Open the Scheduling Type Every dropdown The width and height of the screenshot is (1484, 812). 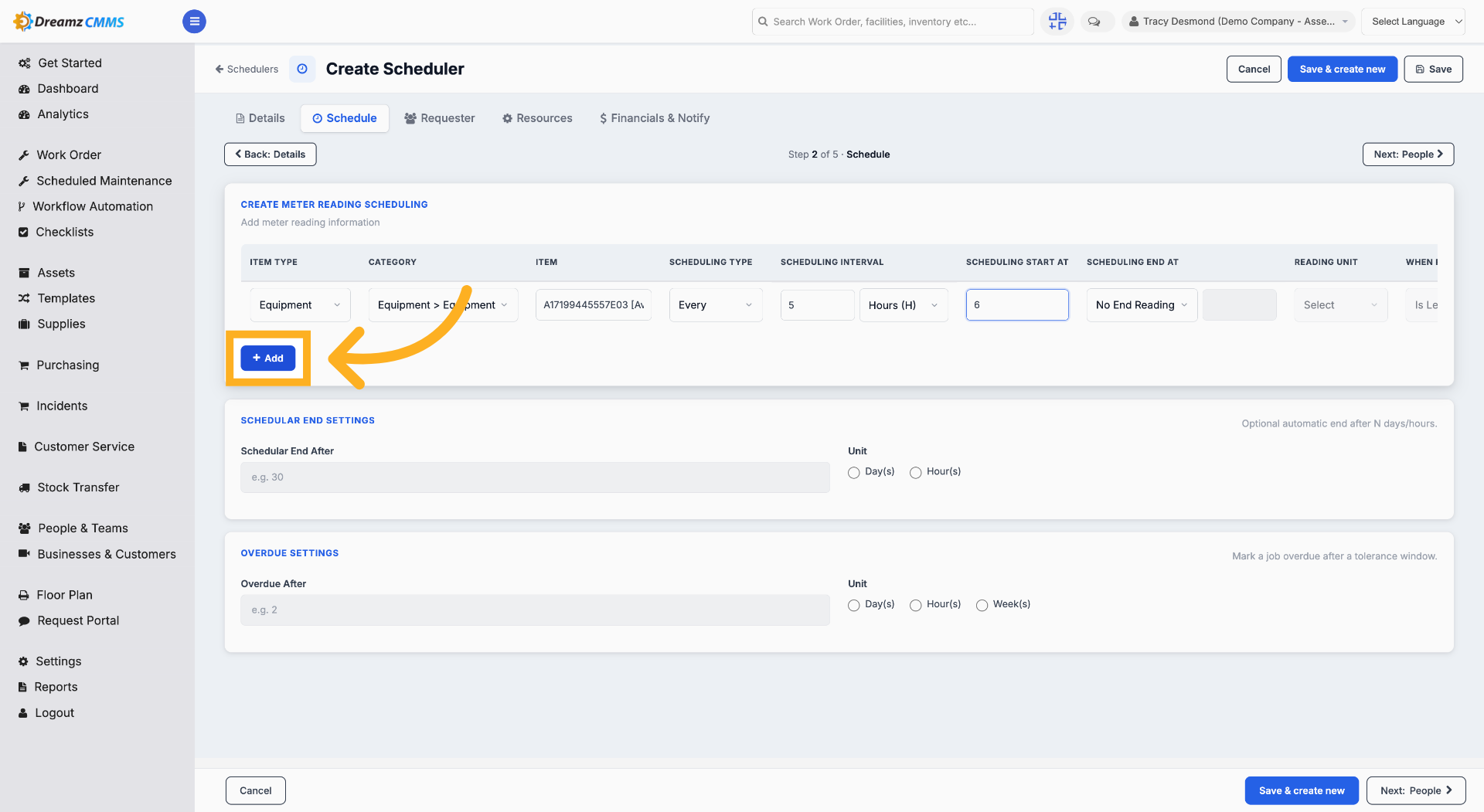click(716, 305)
